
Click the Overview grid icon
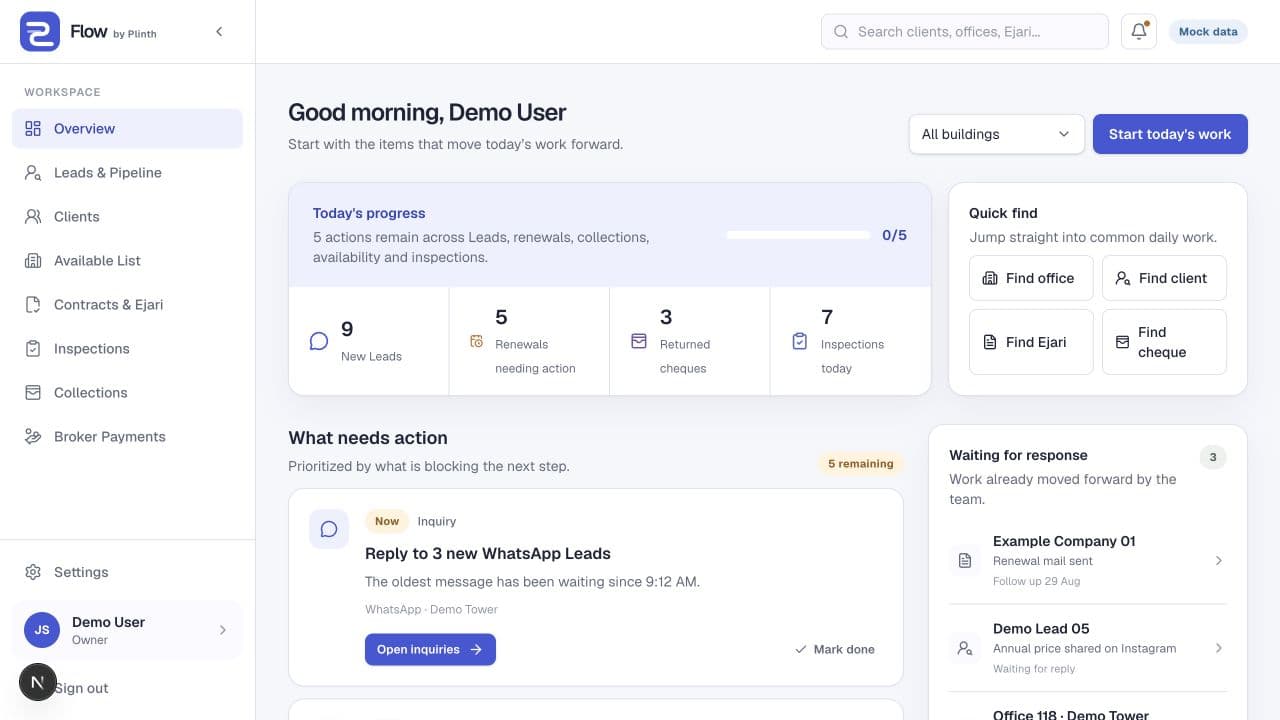click(x=33, y=128)
